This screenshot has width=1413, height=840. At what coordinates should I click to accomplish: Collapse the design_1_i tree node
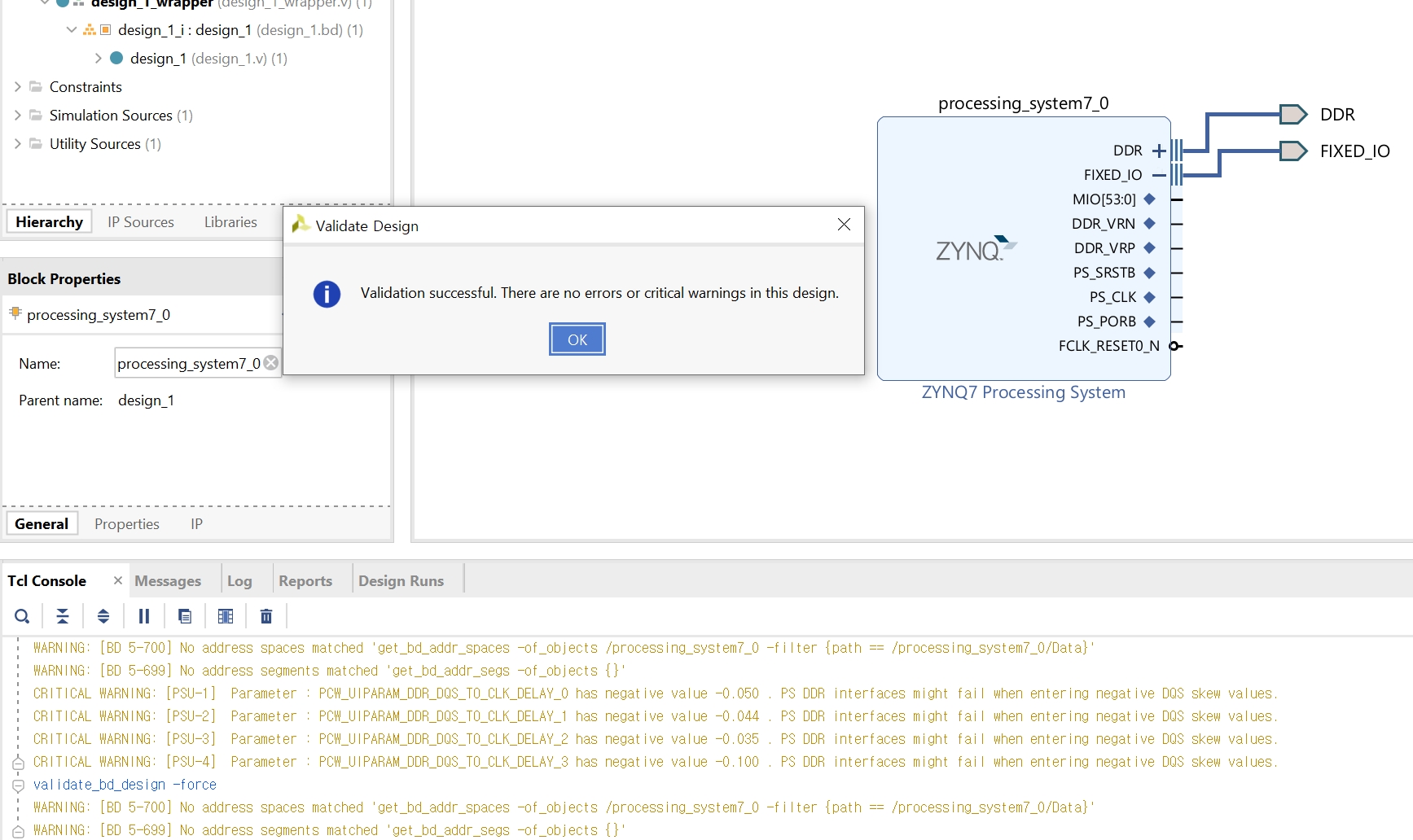point(72,29)
